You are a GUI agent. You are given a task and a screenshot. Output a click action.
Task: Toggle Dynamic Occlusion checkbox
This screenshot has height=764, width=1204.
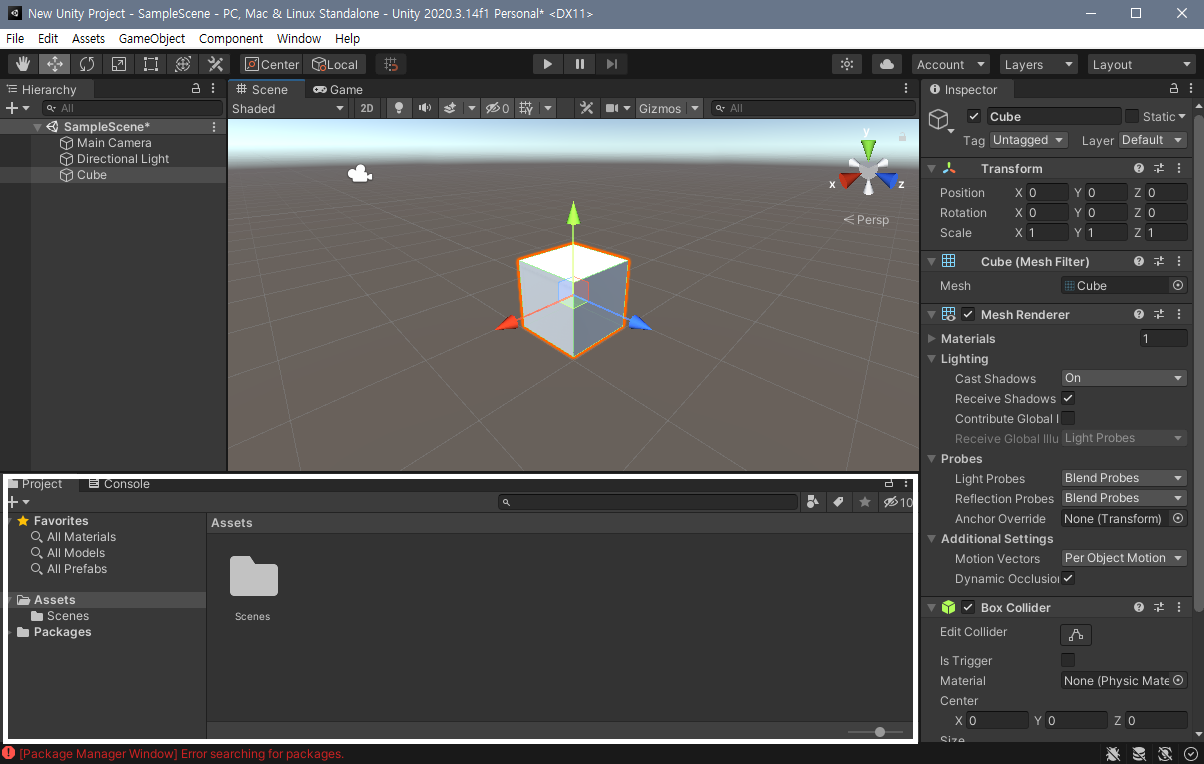coord(1068,578)
